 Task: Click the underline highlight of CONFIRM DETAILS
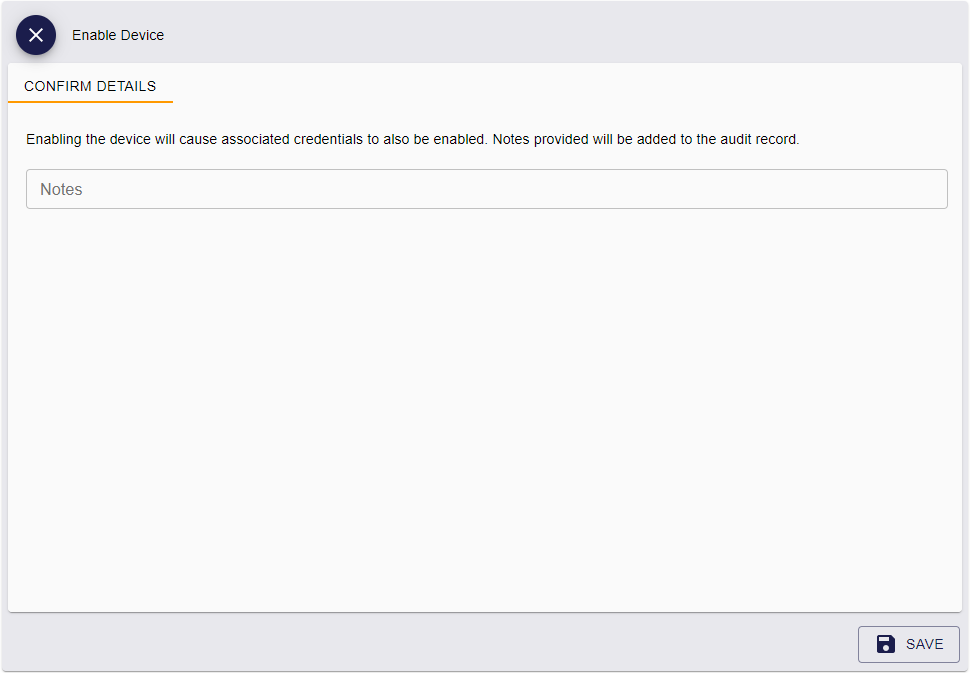[90, 101]
